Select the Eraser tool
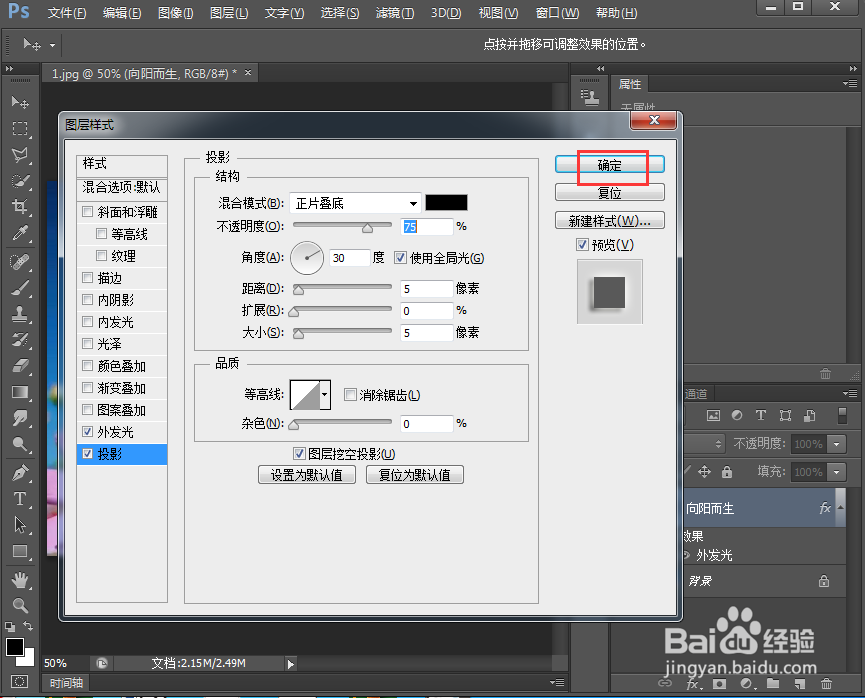The width and height of the screenshot is (865, 698). pos(20,366)
